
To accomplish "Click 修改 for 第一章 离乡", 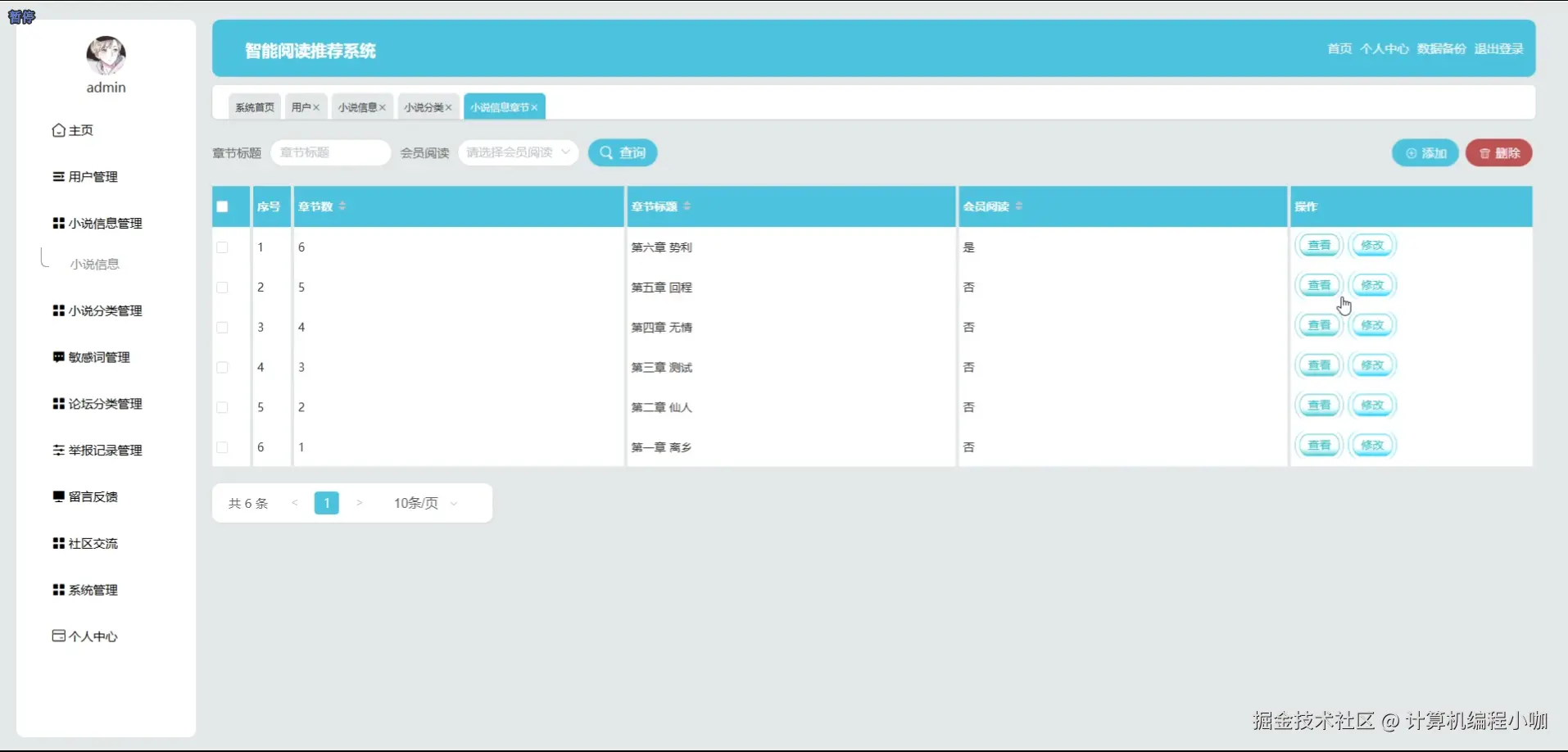I will coord(1372,446).
